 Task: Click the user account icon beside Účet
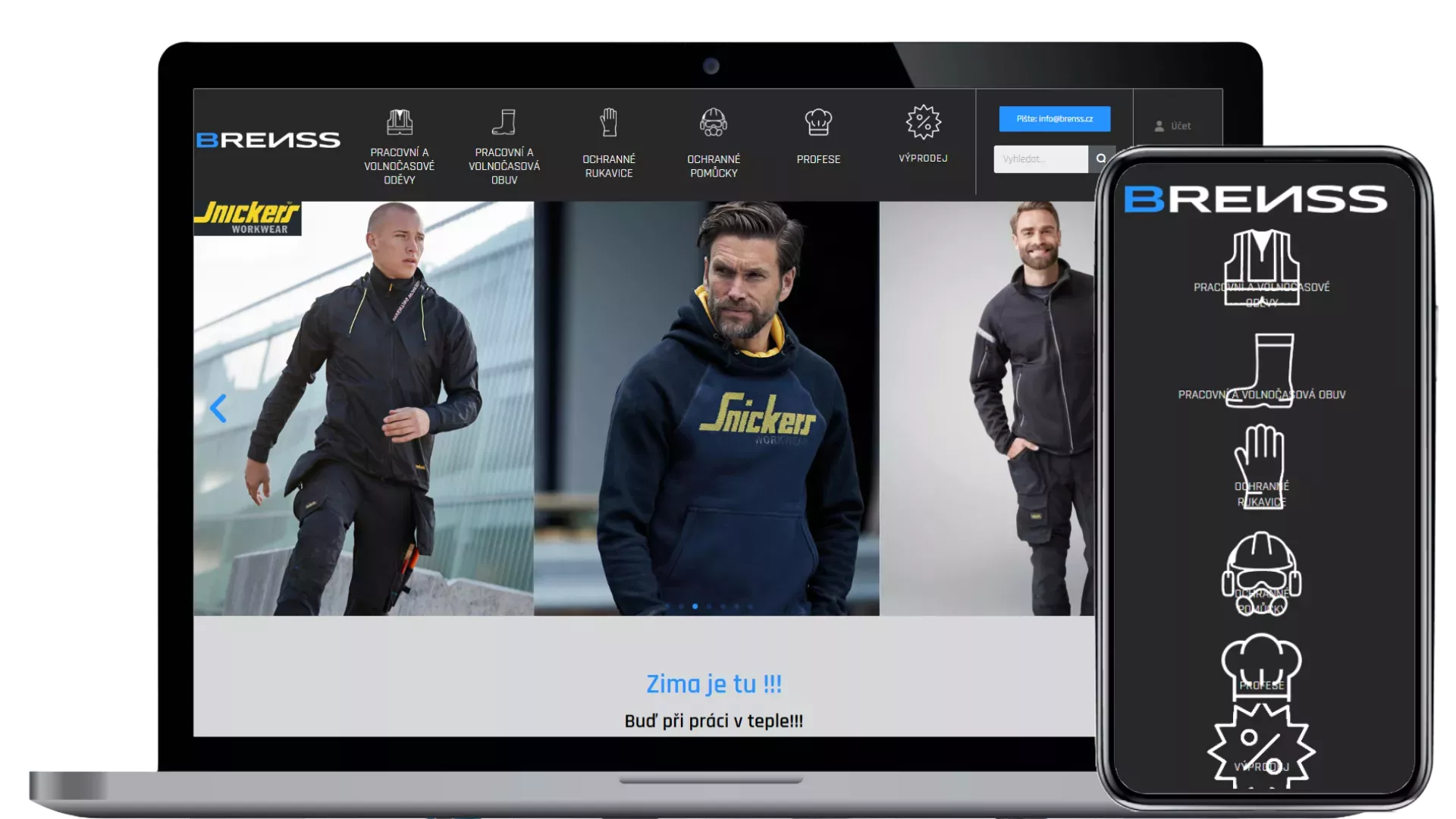click(x=1159, y=127)
